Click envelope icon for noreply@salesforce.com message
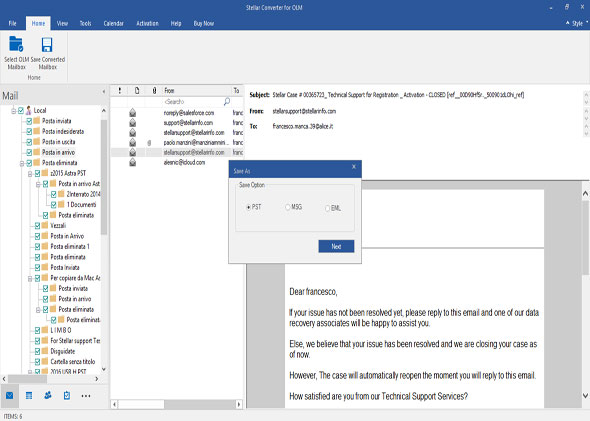This screenshot has width=590, height=421. (132, 112)
